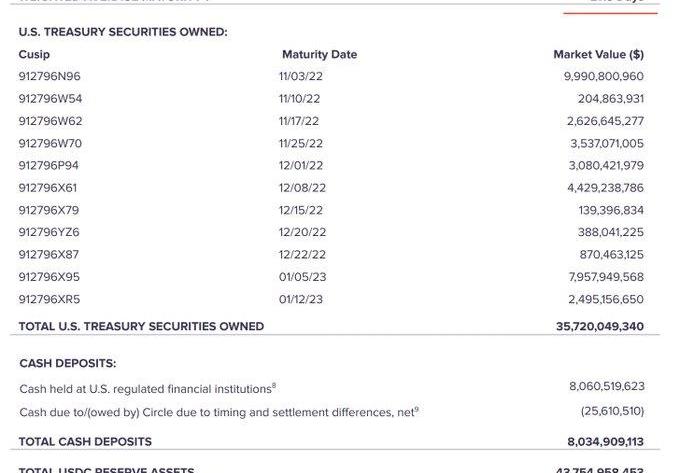This screenshot has width=680, height=473.
Task: Click the 12/08/22 maturity date
Action: (302, 187)
